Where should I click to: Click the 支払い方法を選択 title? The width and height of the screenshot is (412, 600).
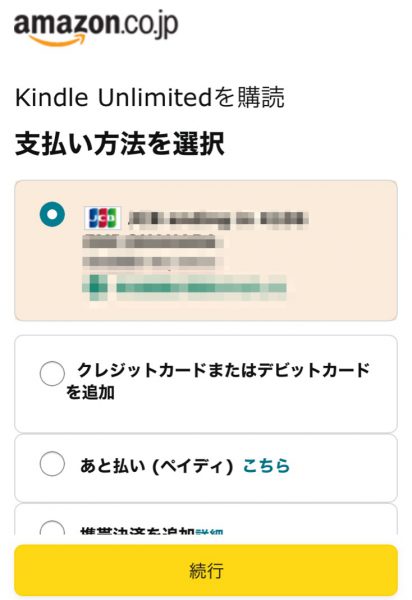tap(120, 144)
